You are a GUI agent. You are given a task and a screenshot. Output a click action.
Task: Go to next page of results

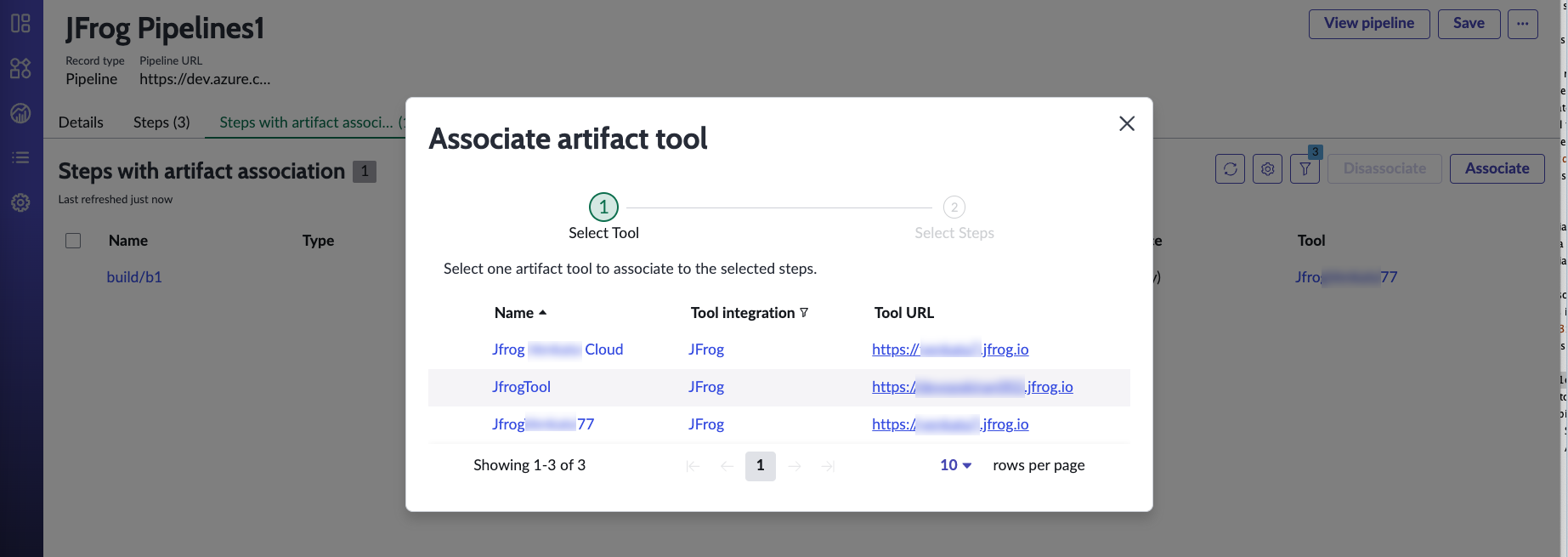tap(795, 466)
